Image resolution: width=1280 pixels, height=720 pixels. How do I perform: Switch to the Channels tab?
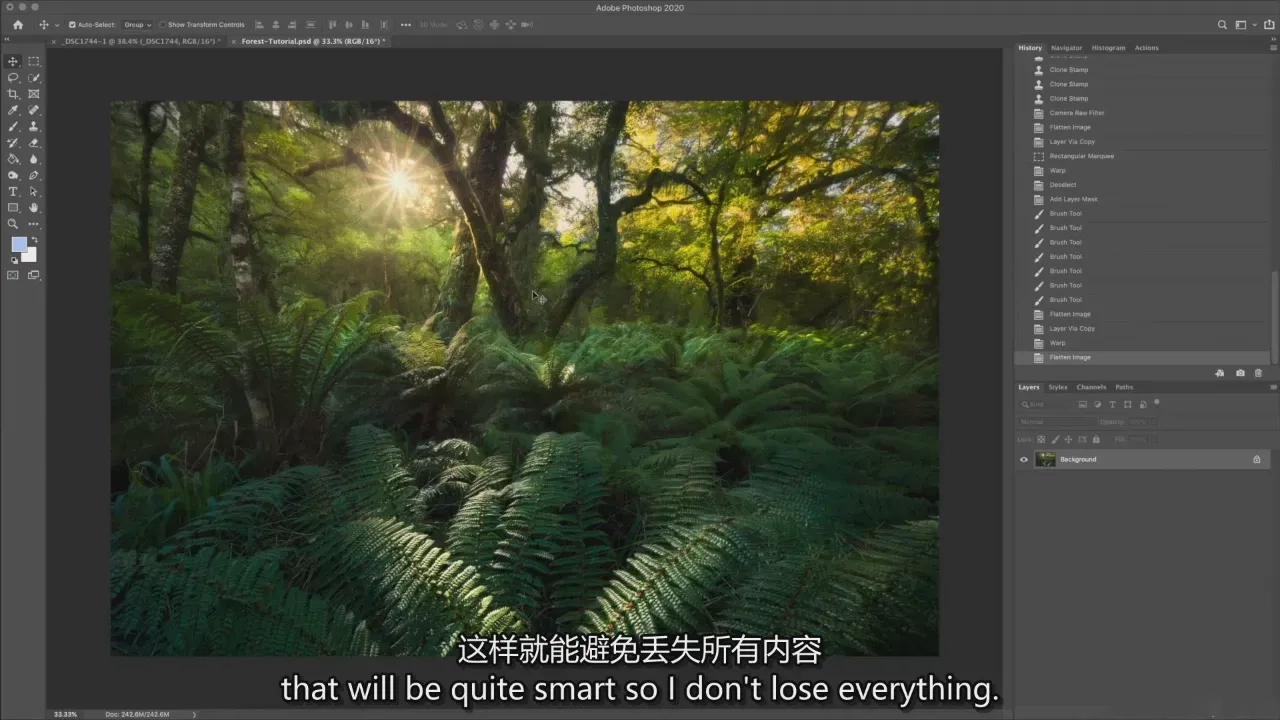1091,387
